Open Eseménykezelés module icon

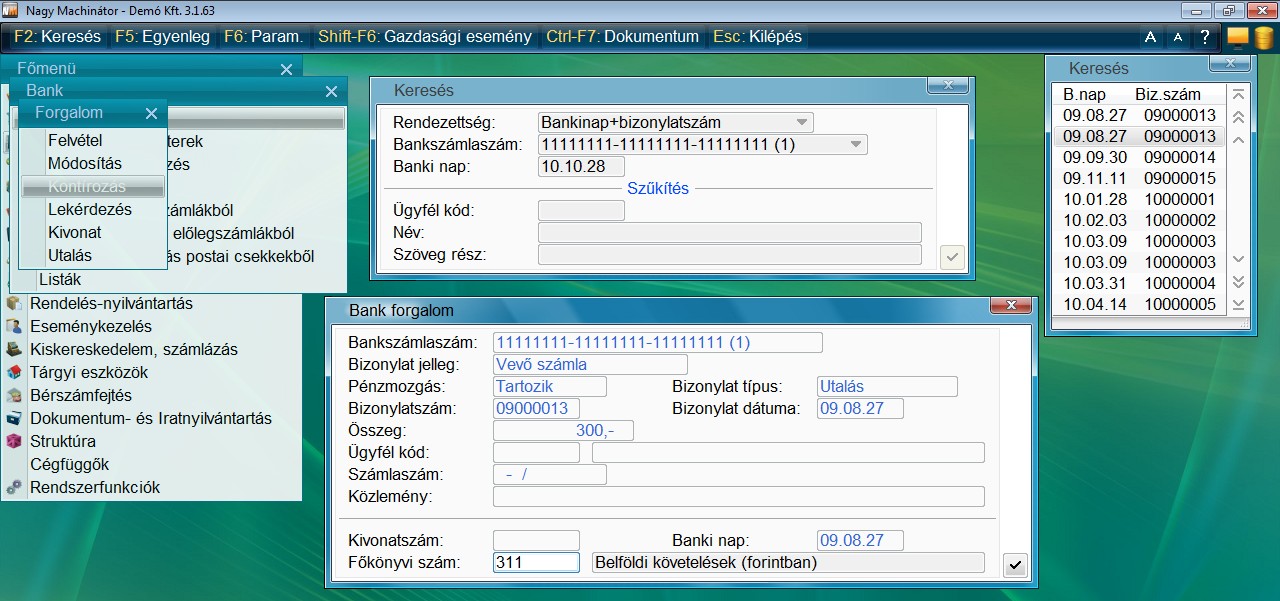(x=14, y=326)
